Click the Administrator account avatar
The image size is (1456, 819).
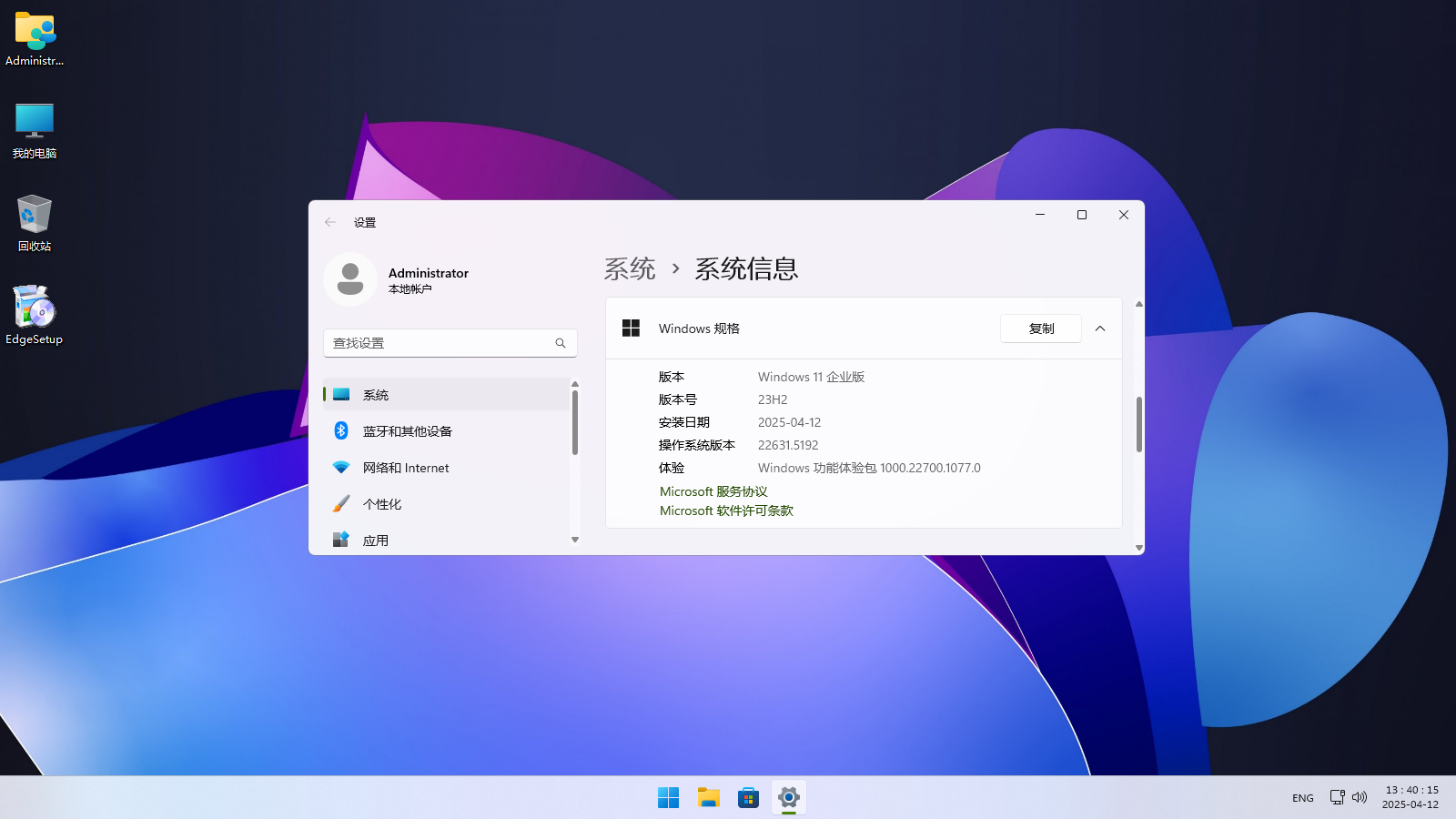350,279
